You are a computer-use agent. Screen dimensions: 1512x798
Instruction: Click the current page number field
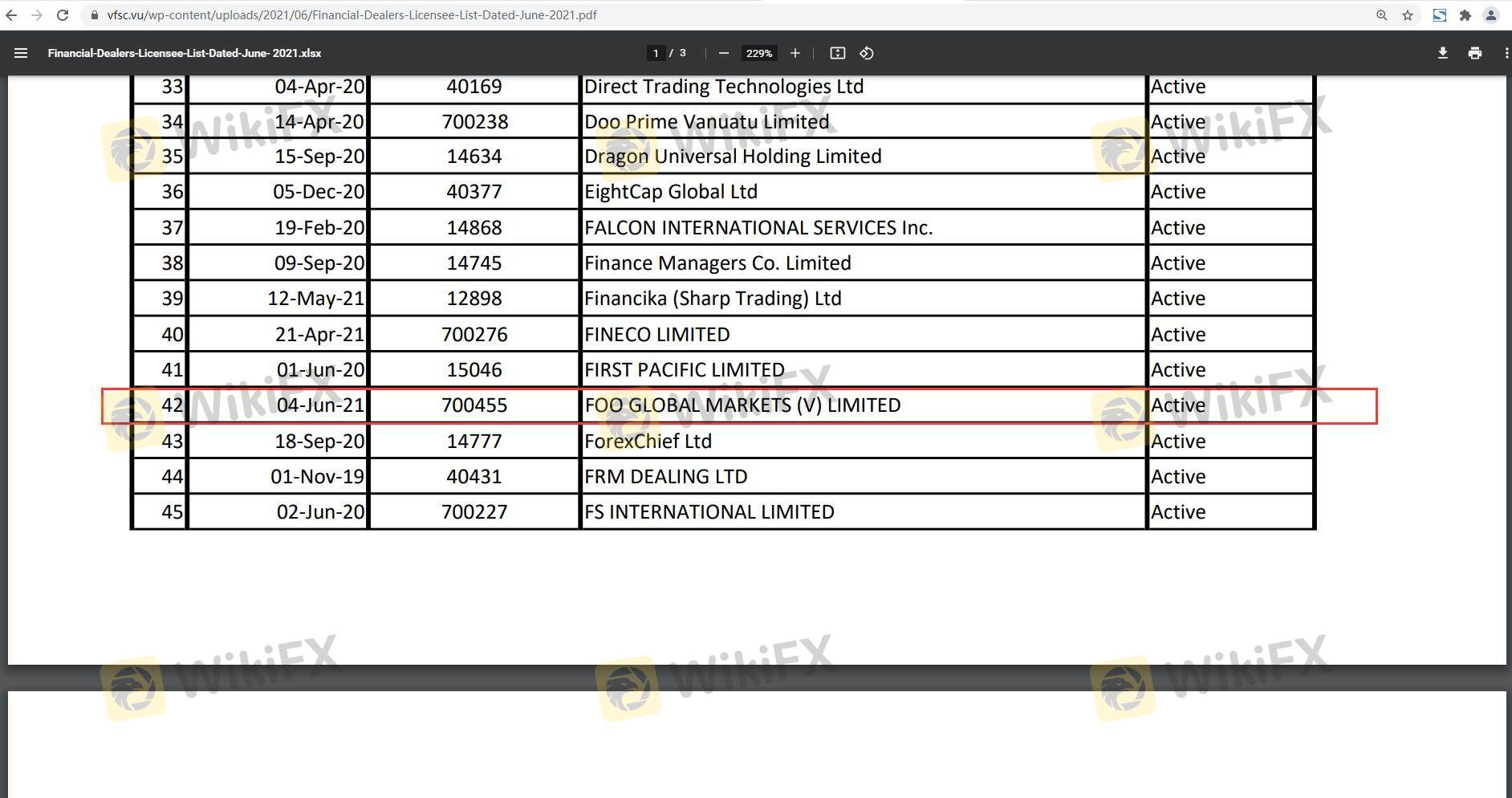point(656,53)
